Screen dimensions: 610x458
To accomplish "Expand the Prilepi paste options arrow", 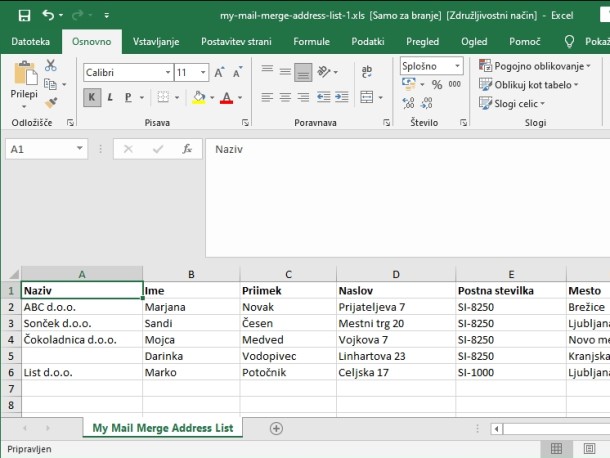I will pyautogui.click(x=24, y=106).
